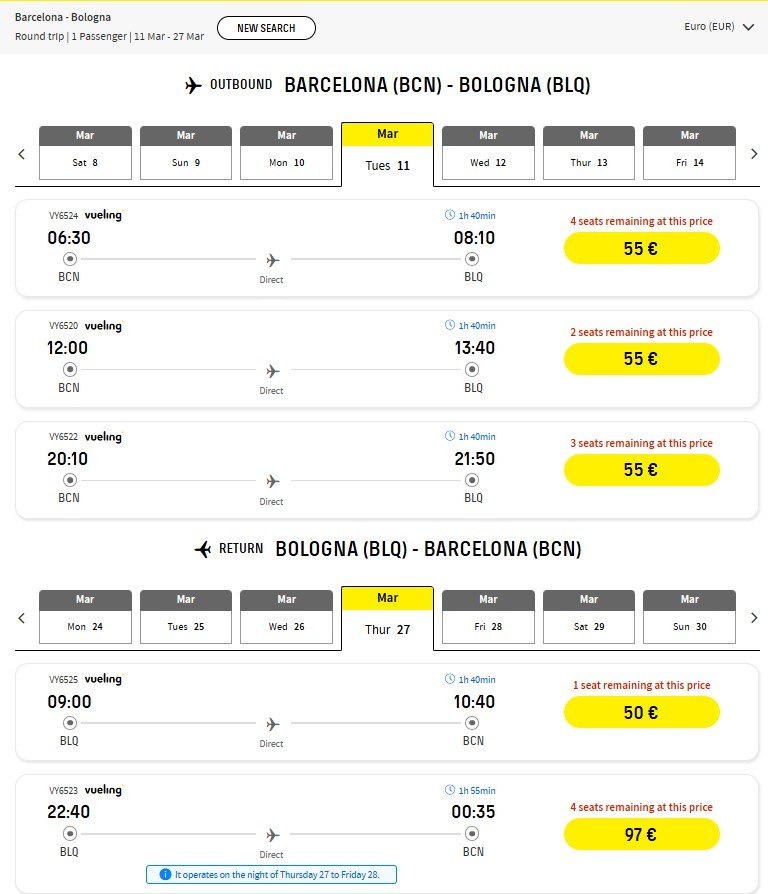
Task: Click the plane icon on the 20:10 flight
Action: pyautogui.click(x=272, y=481)
